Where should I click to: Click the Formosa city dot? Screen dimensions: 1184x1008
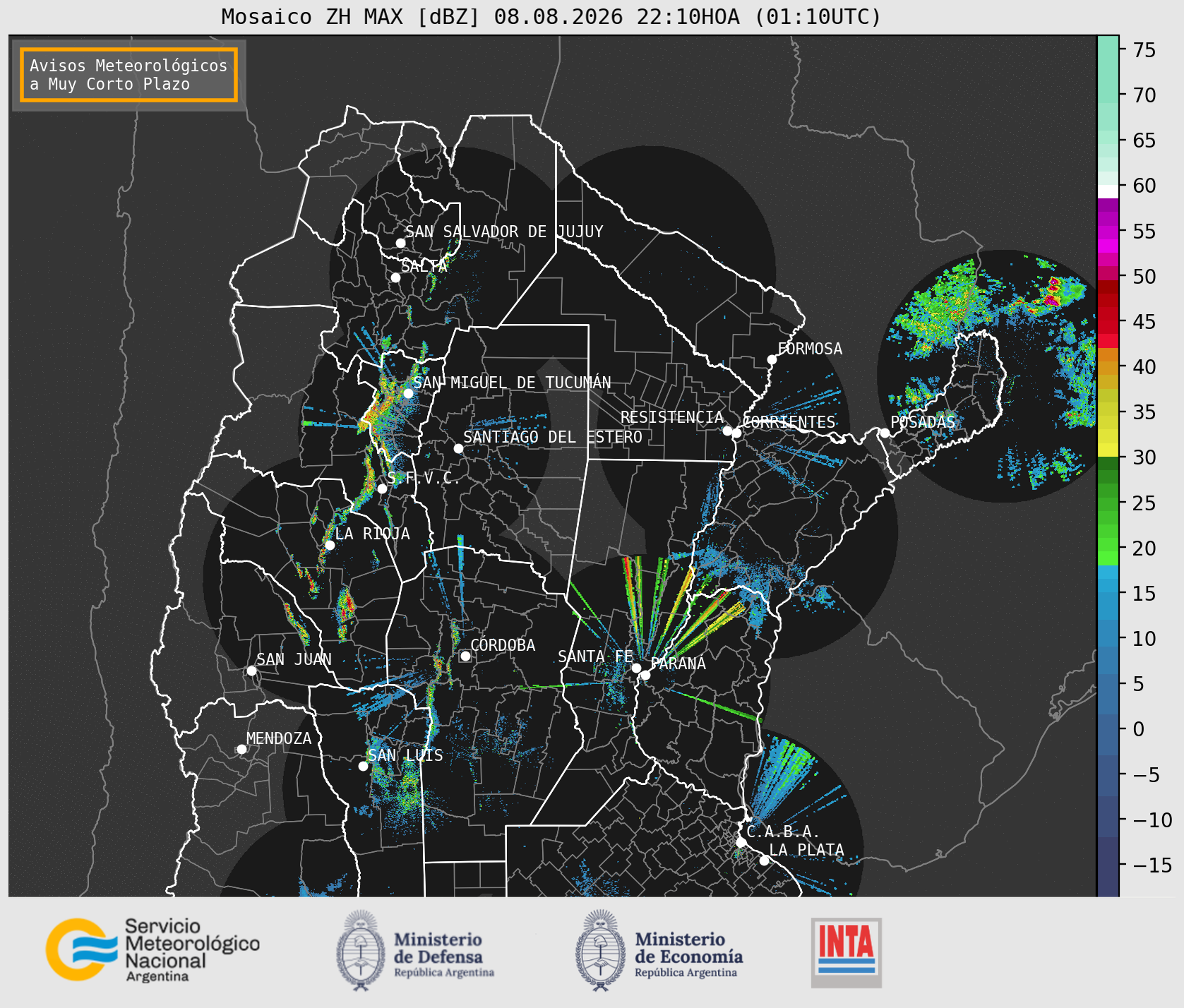[772, 360]
